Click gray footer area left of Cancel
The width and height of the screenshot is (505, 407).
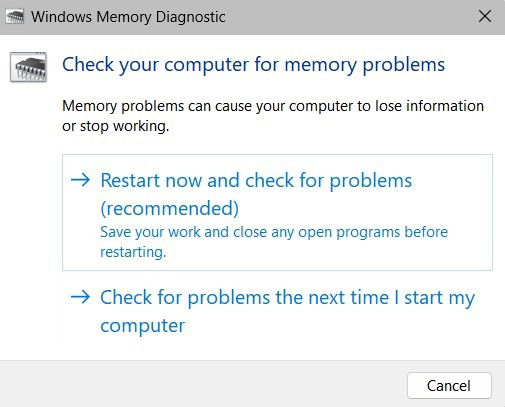point(200,384)
